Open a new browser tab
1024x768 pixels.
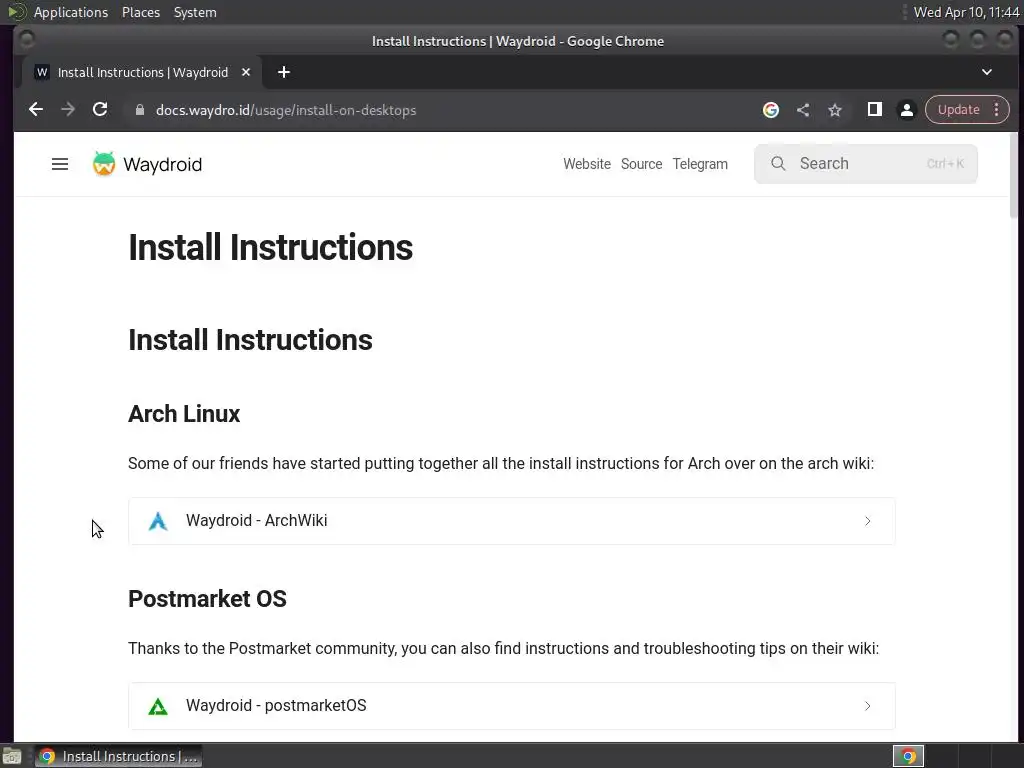(x=284, y=72)
